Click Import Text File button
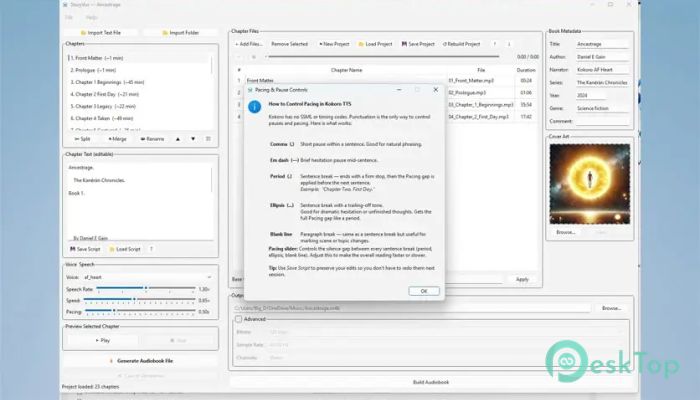Screen dimensions: 700x400 [x=100, y=33]
